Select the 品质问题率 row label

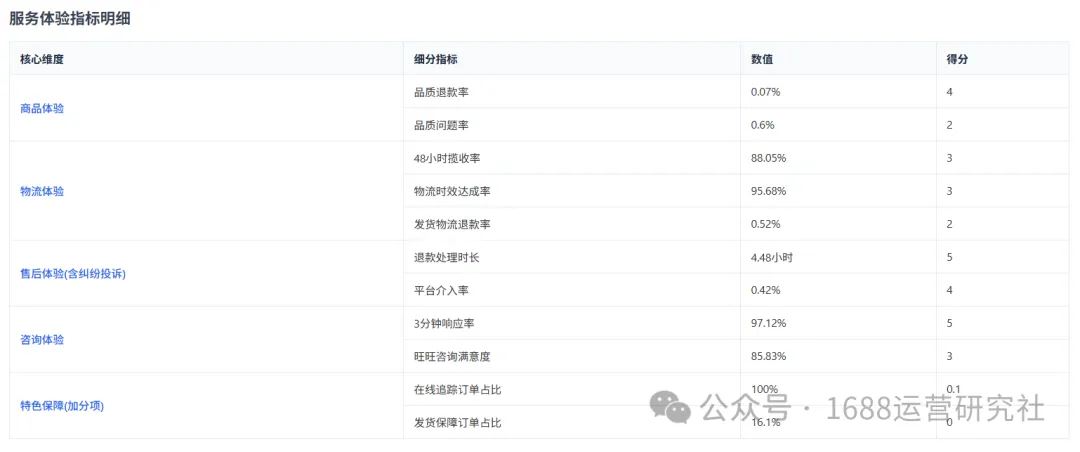point(442,125)
